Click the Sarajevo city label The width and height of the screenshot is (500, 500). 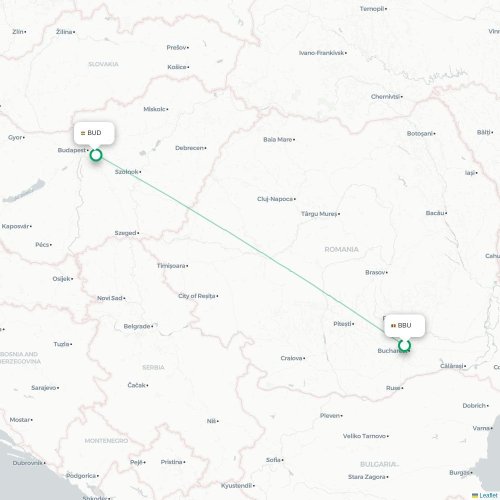(44, 388)
